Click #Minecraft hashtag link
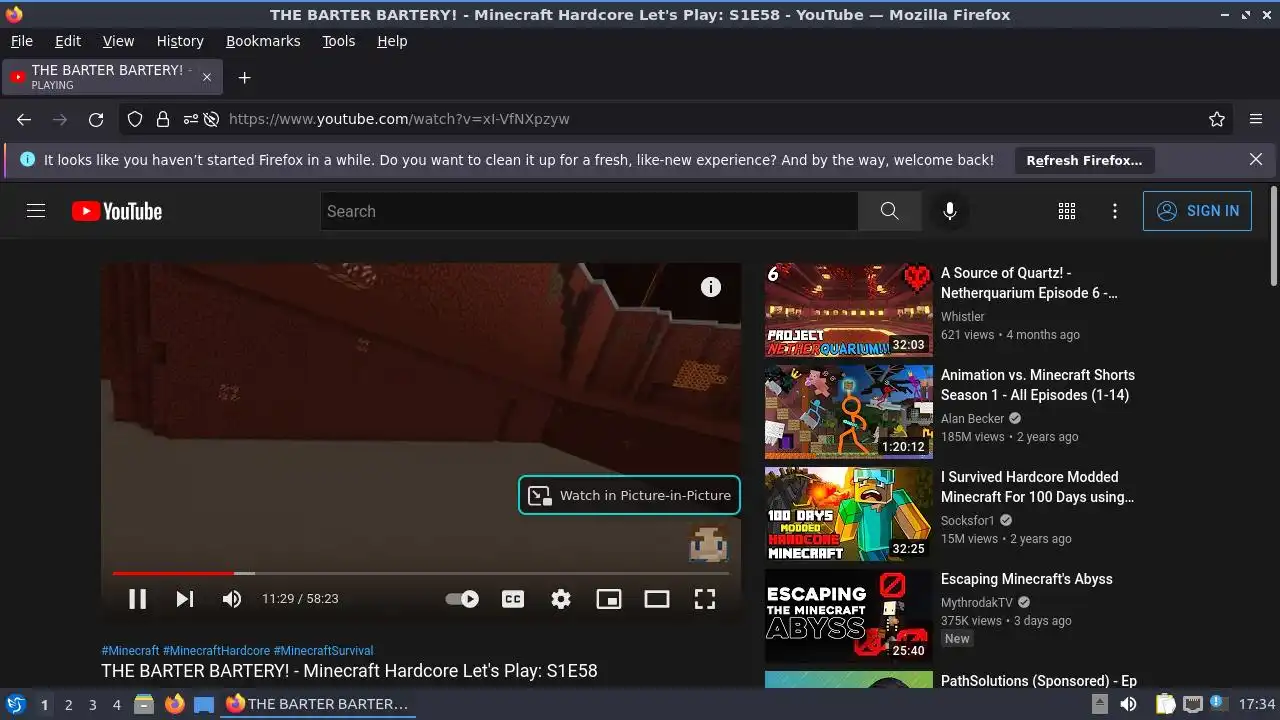The height and width of the screenshot is (720, 1280). tap(130, 650)
